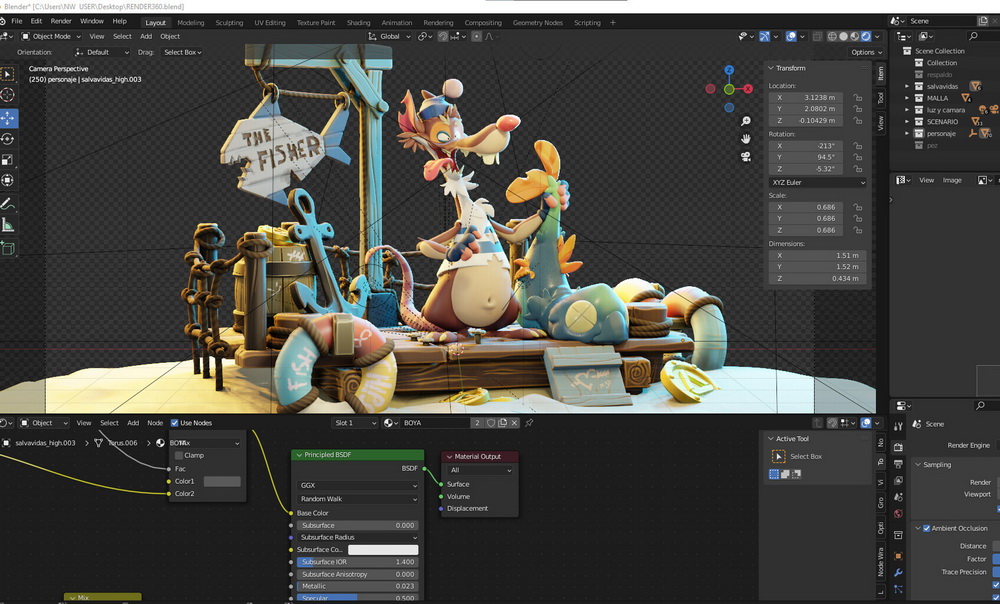Toggle the Clamp checkbox on Mix node
1000x604 pixels.
(x=179, y=455)
